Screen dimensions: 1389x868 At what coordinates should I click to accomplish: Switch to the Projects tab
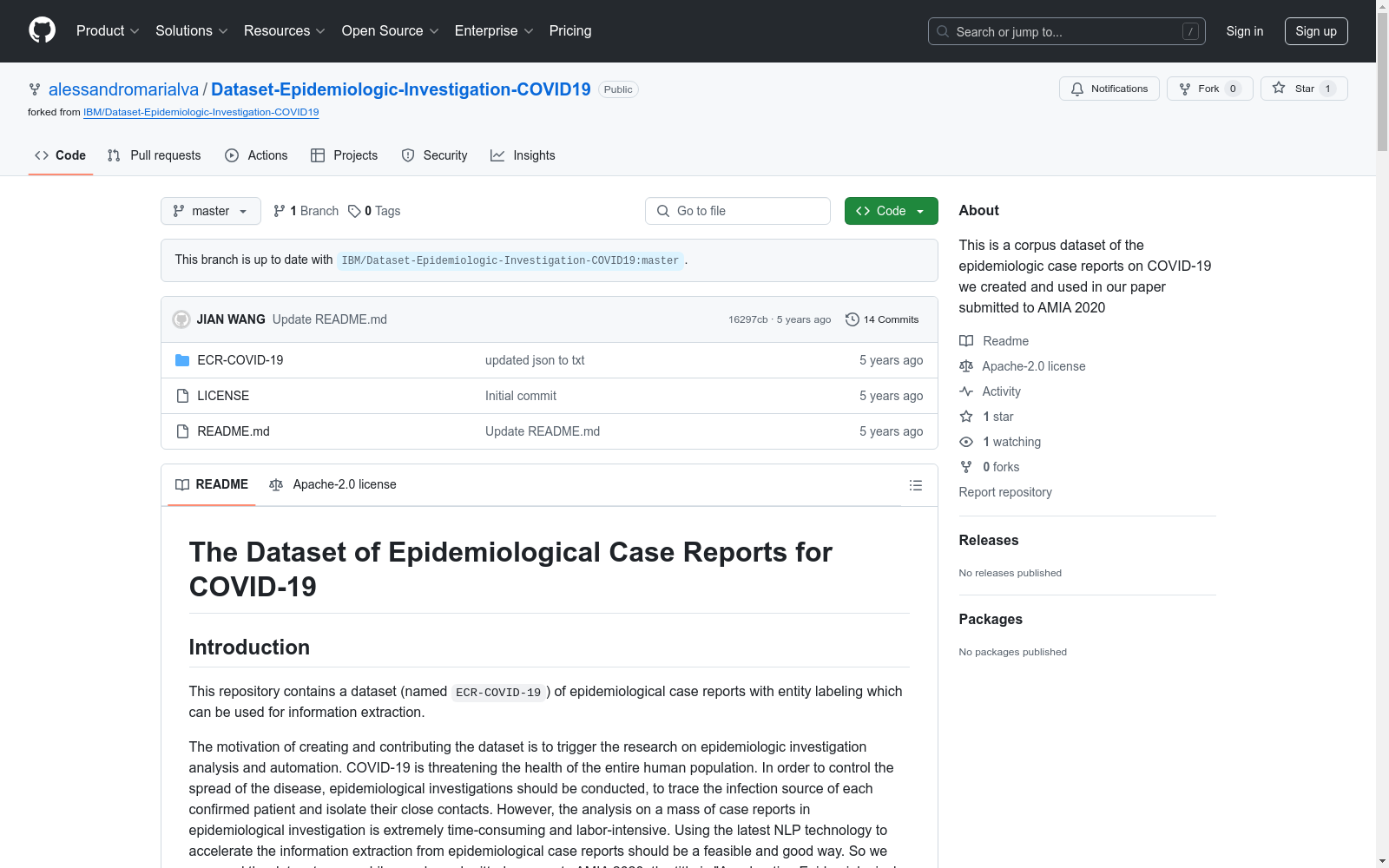[345, 155]
